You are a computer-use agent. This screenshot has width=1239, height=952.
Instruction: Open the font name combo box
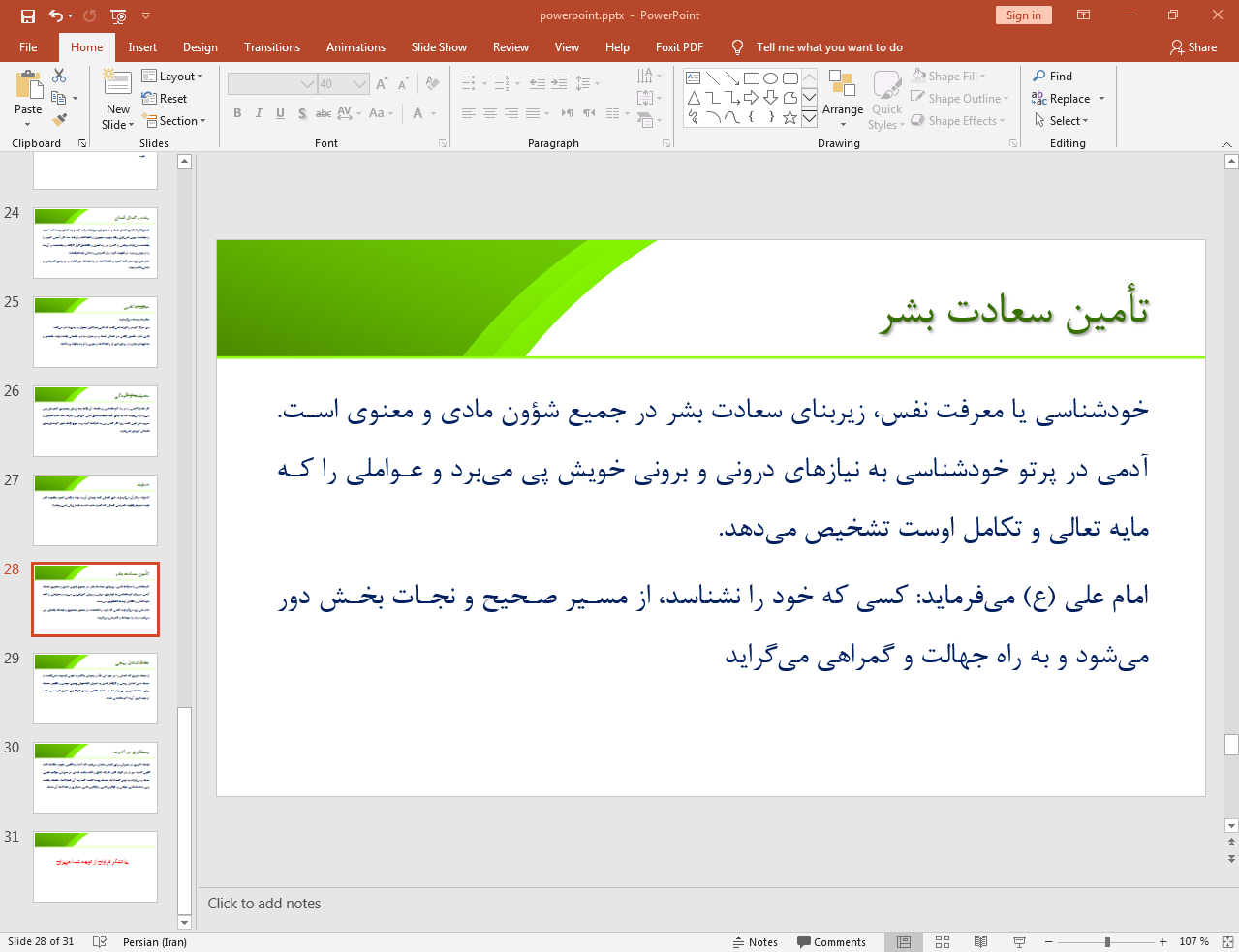[x=272, y=84]
